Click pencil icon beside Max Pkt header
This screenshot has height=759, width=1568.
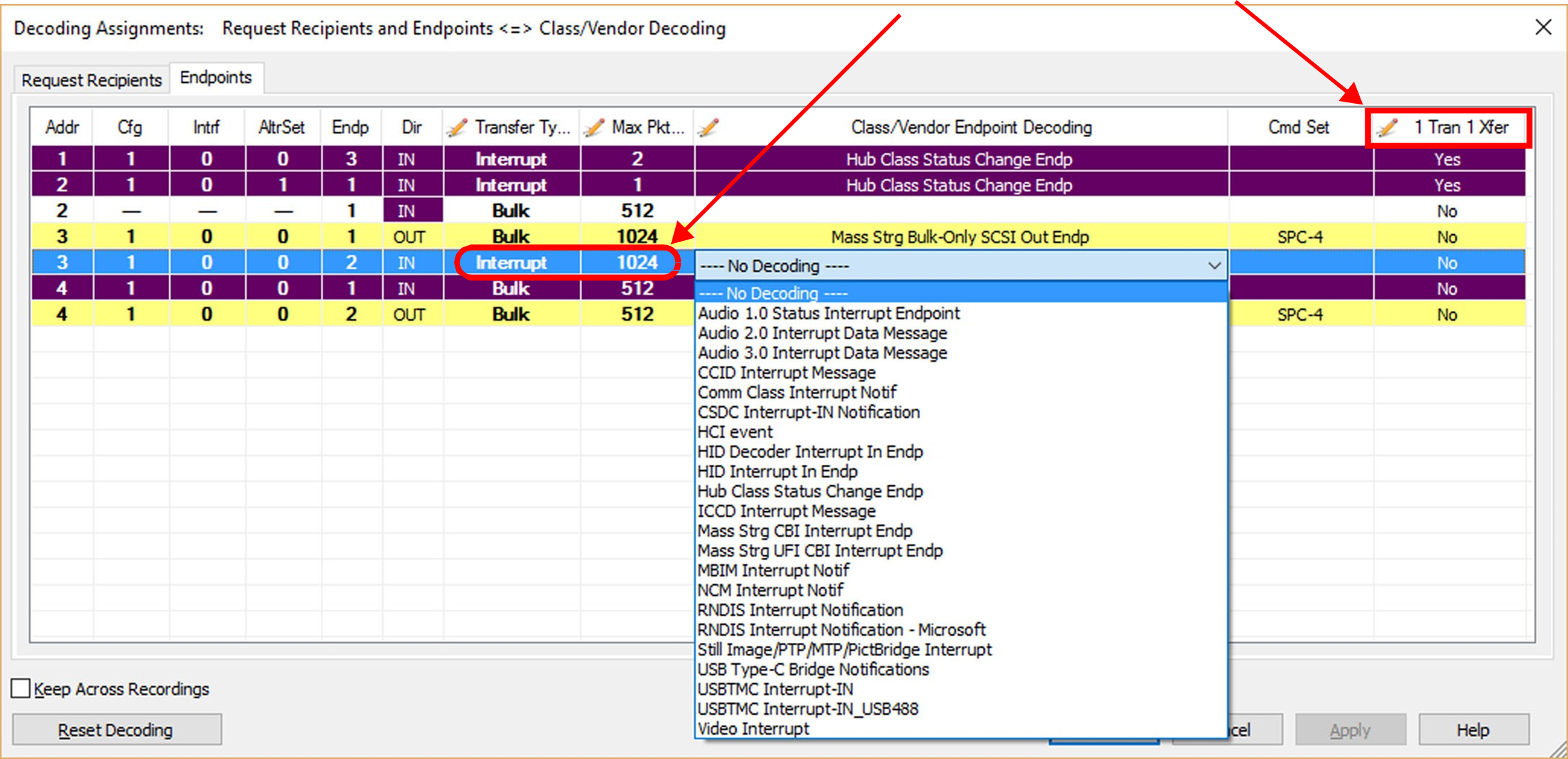coord(594,127)
